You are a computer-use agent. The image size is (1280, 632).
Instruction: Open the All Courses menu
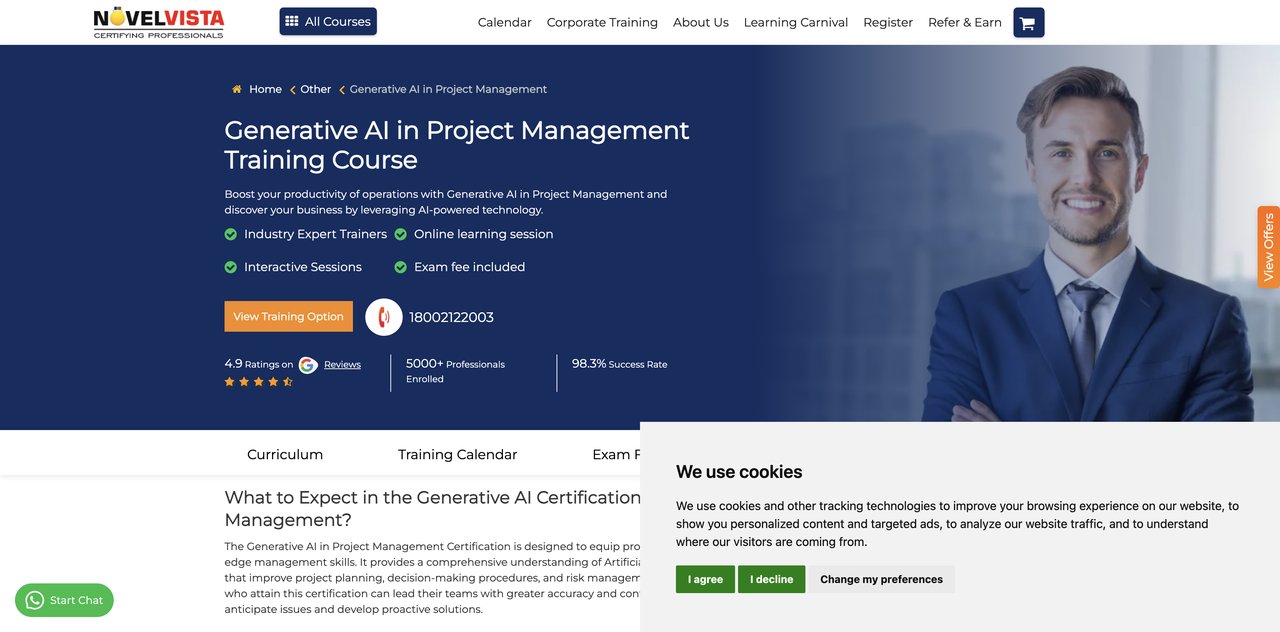(328, 21)
